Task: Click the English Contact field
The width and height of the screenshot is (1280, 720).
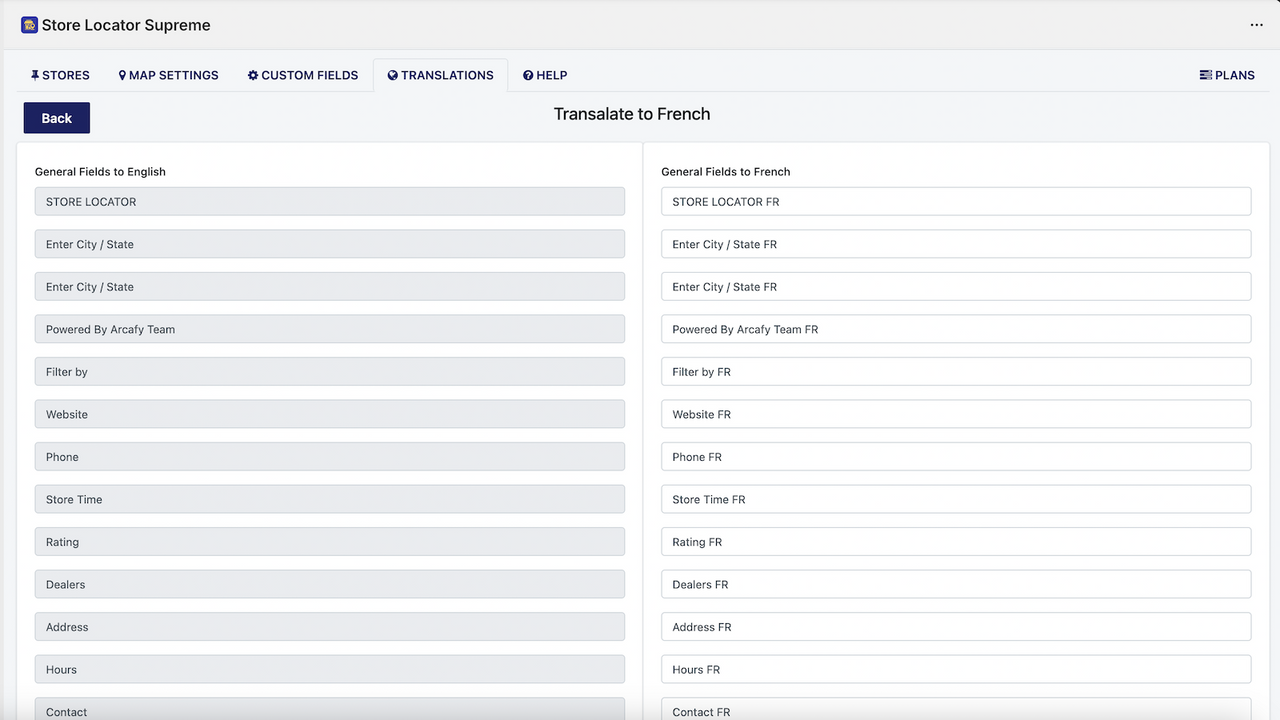Action: click(x=330, y=708)
